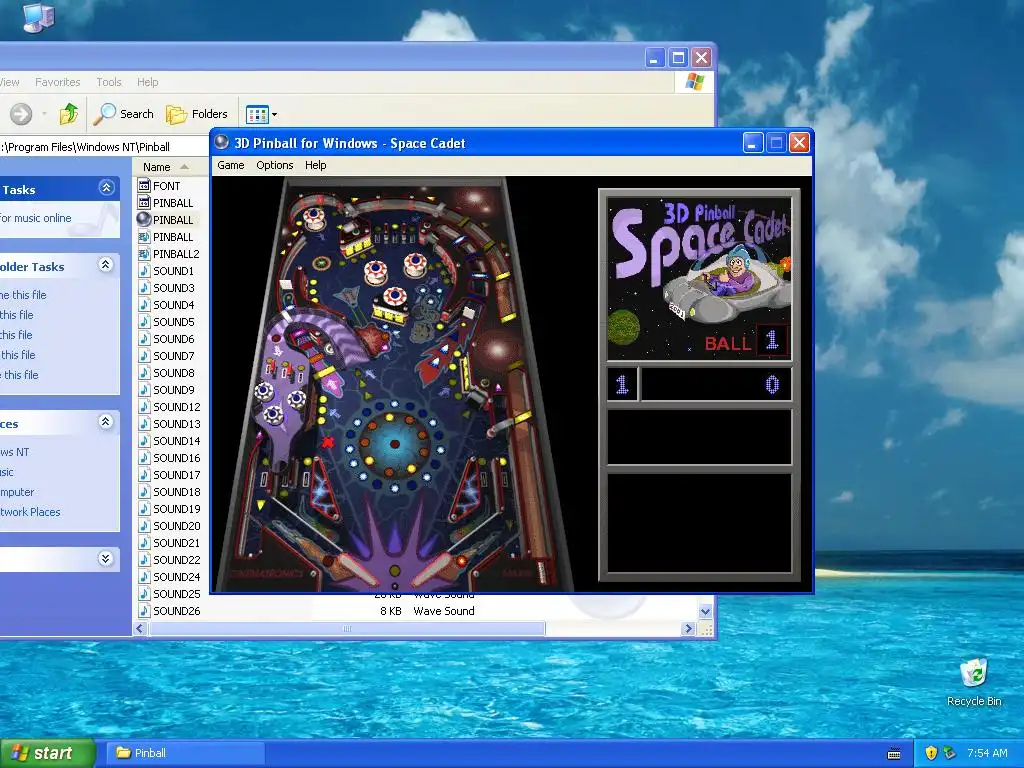Click the Wave Sound type cell for SOUND26
This screenshot has height=768, width=1024.
click(443, 611)
